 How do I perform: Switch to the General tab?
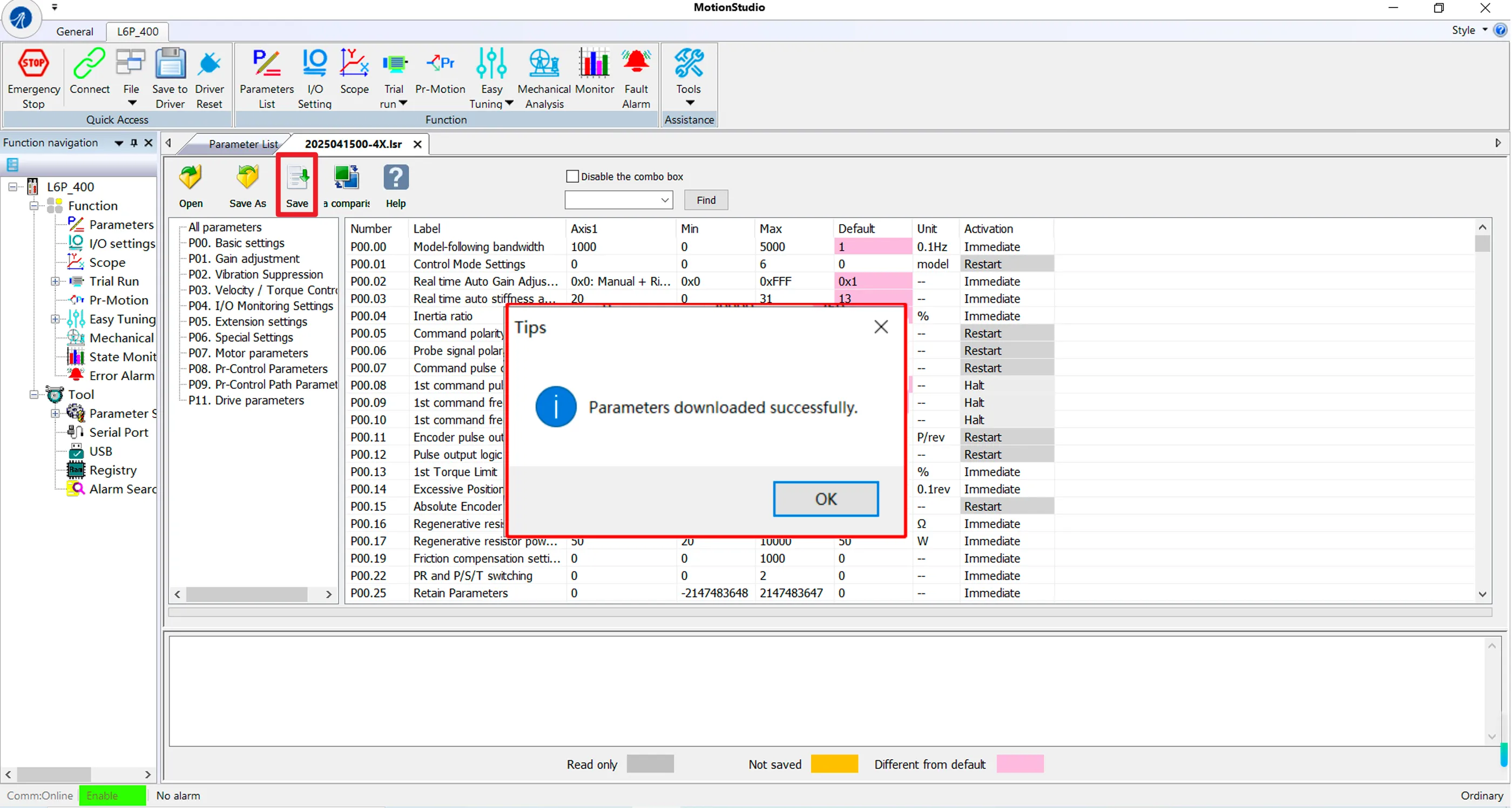tap(75, 31)
